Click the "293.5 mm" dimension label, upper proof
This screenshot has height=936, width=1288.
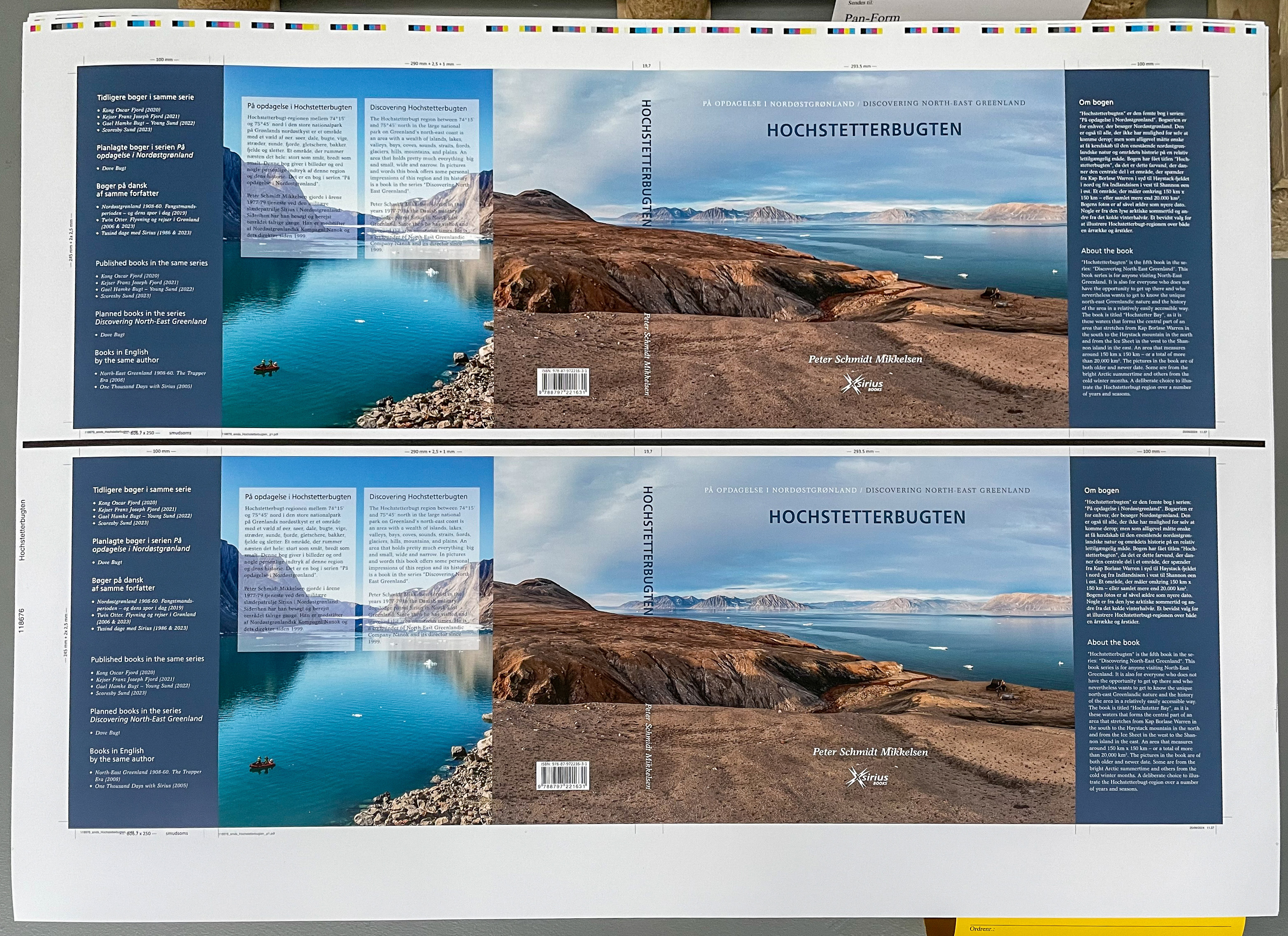pos(860,66)
